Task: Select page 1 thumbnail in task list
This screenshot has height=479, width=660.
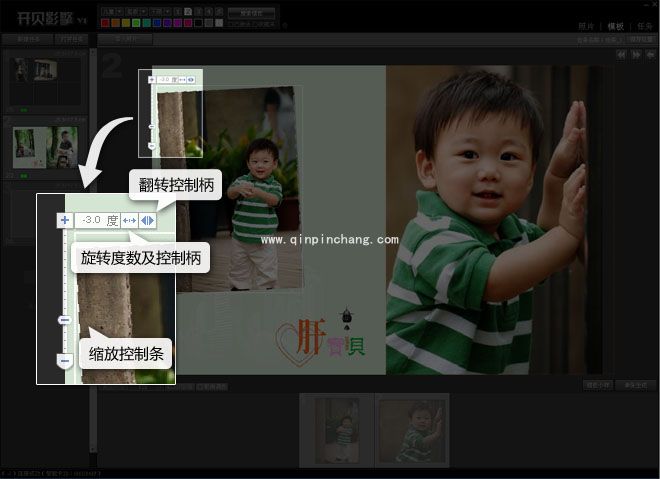Action: (45, 80)
